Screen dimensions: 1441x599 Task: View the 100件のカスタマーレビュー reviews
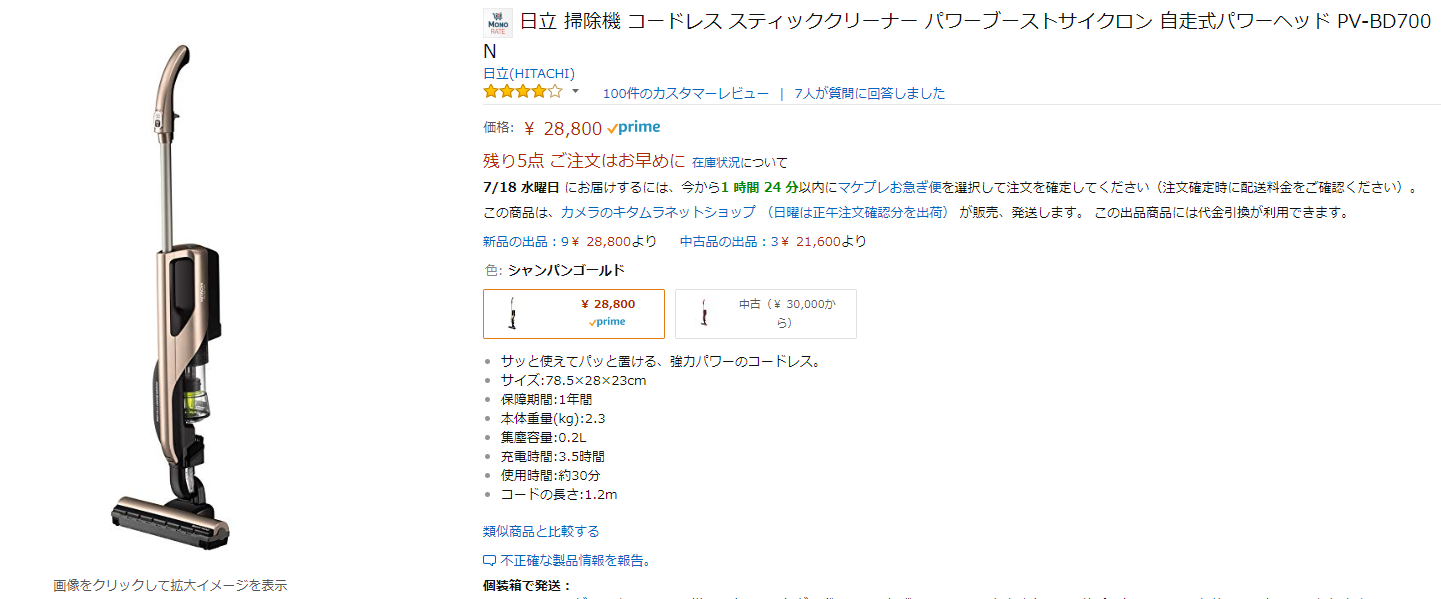click(x=685, y=93)
